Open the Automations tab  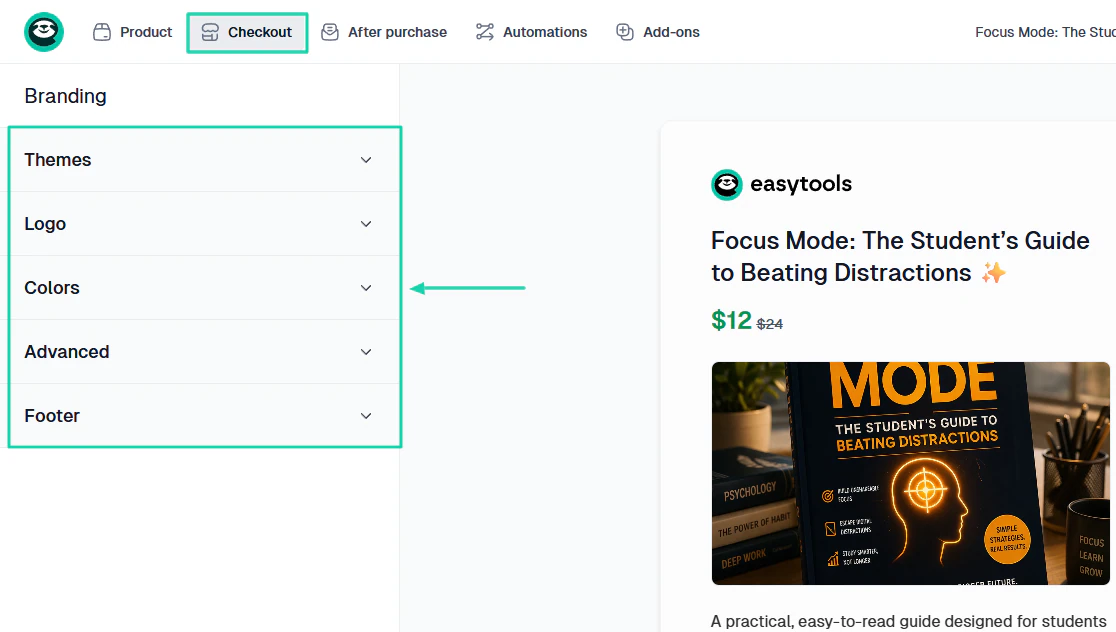[x=532, y=32]
